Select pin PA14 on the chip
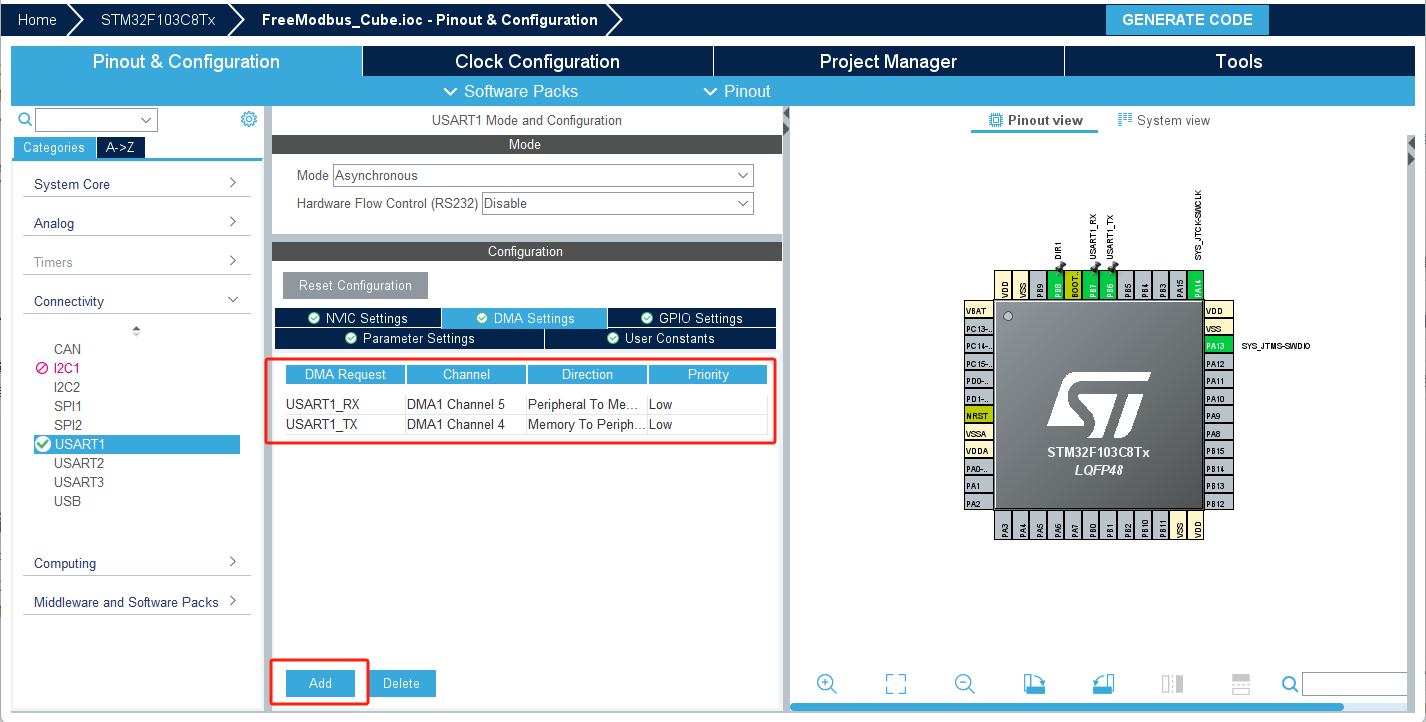Screen dimensions: 1426x722 [1195, 285]
